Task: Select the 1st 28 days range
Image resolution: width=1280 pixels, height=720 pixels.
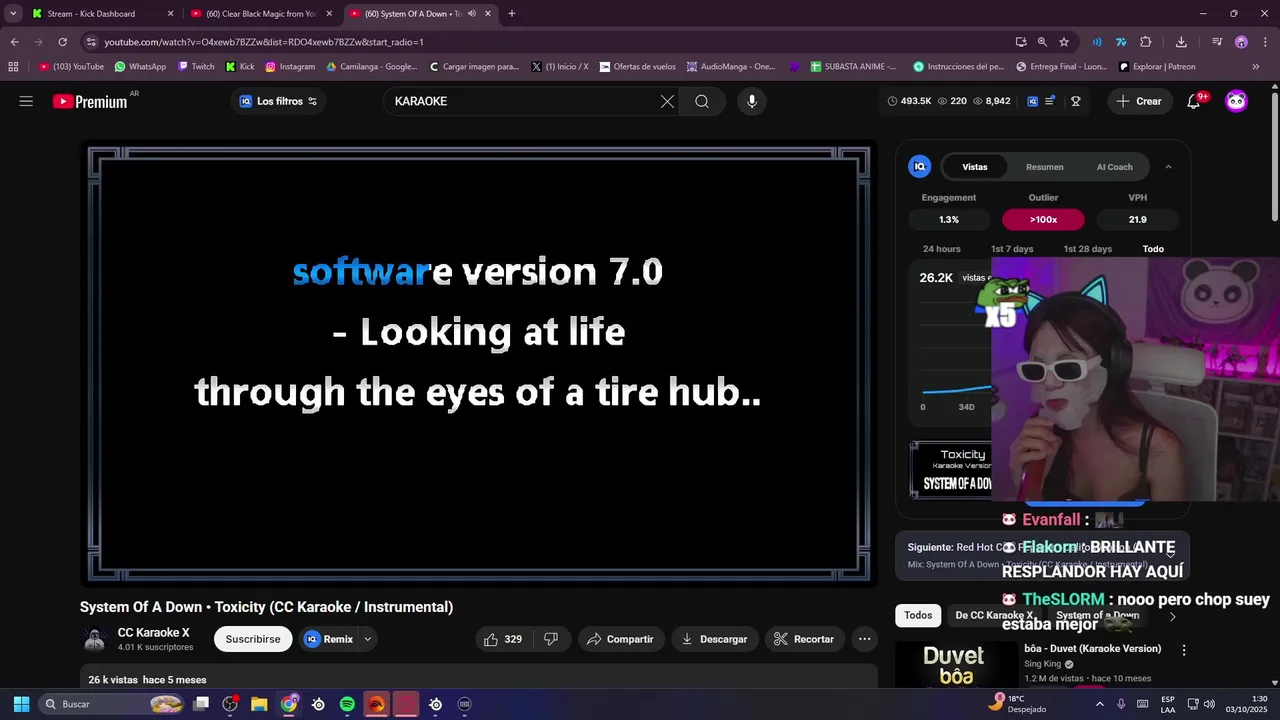Action: (1087, 249)
